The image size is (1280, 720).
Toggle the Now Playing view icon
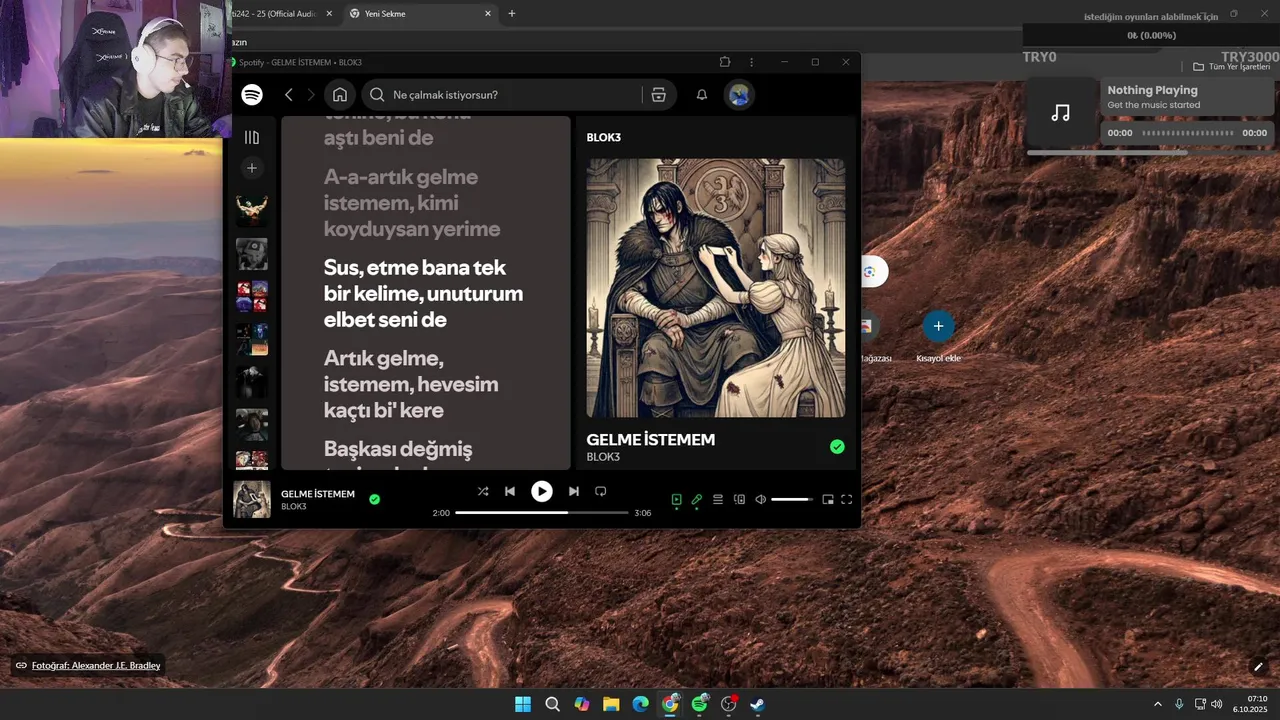676,499
